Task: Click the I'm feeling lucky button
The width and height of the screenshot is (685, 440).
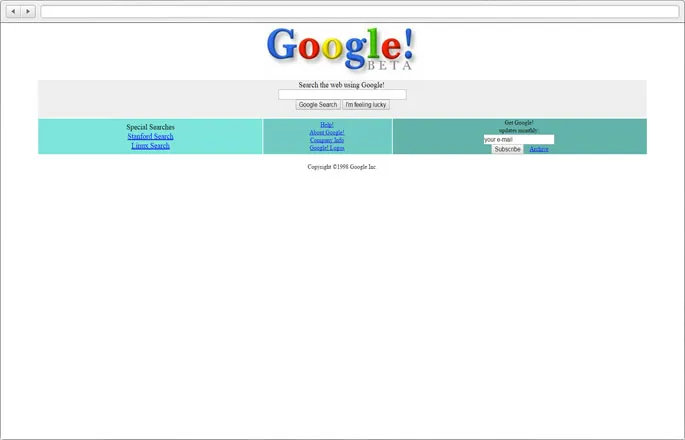Action: point(366,105)
